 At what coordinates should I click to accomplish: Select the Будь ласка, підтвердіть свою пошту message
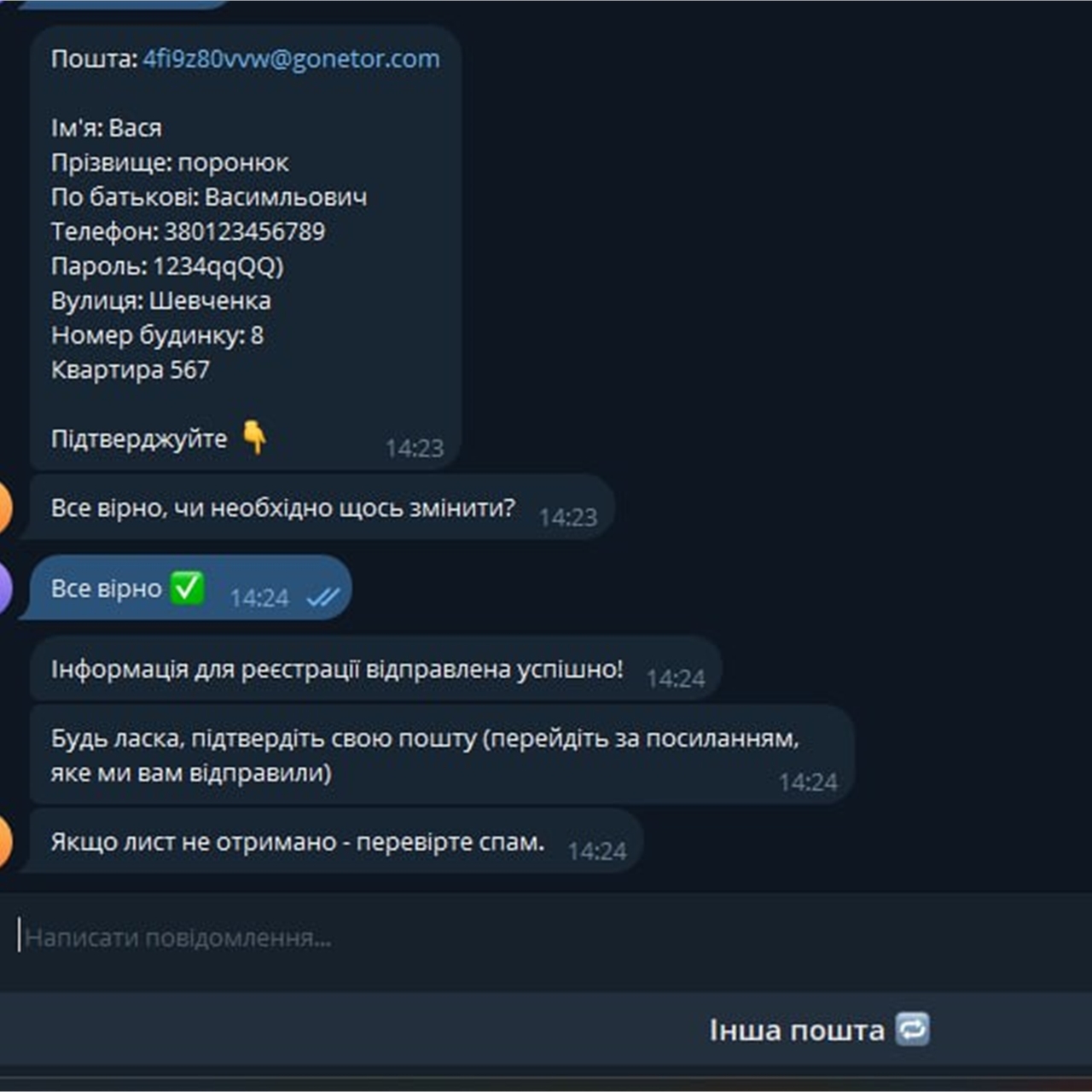442,755
